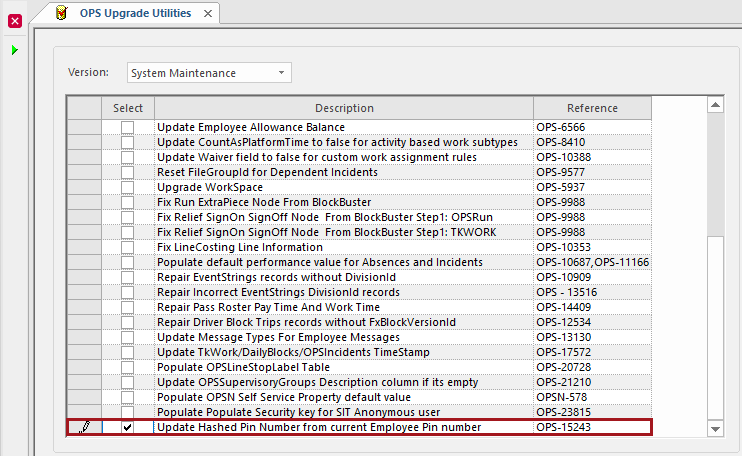This screenshot has height=456, width=742.
Task: Click the scrollbar down arrow
Action: click(716, 429)
